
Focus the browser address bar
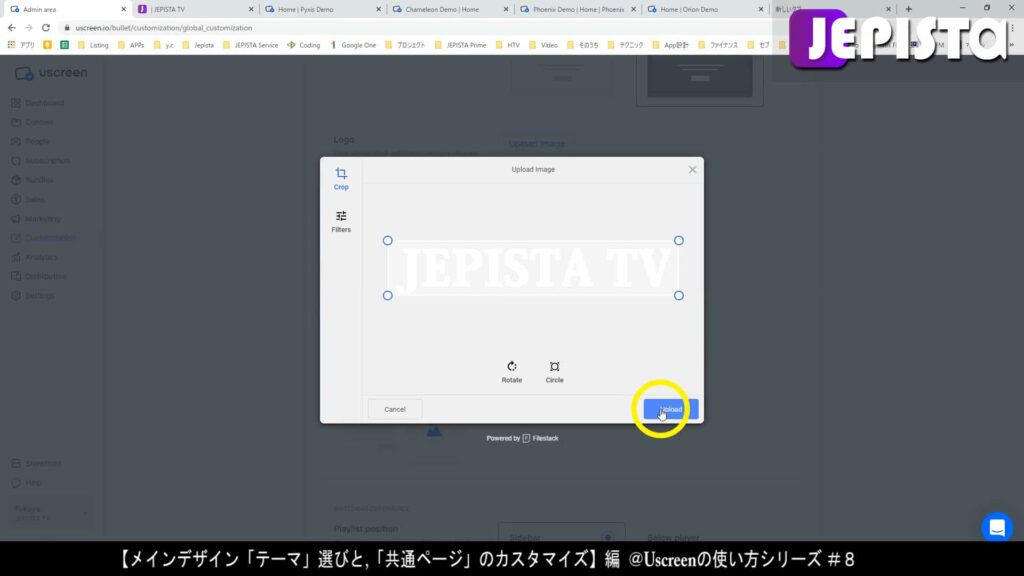[x=418, y=28]
